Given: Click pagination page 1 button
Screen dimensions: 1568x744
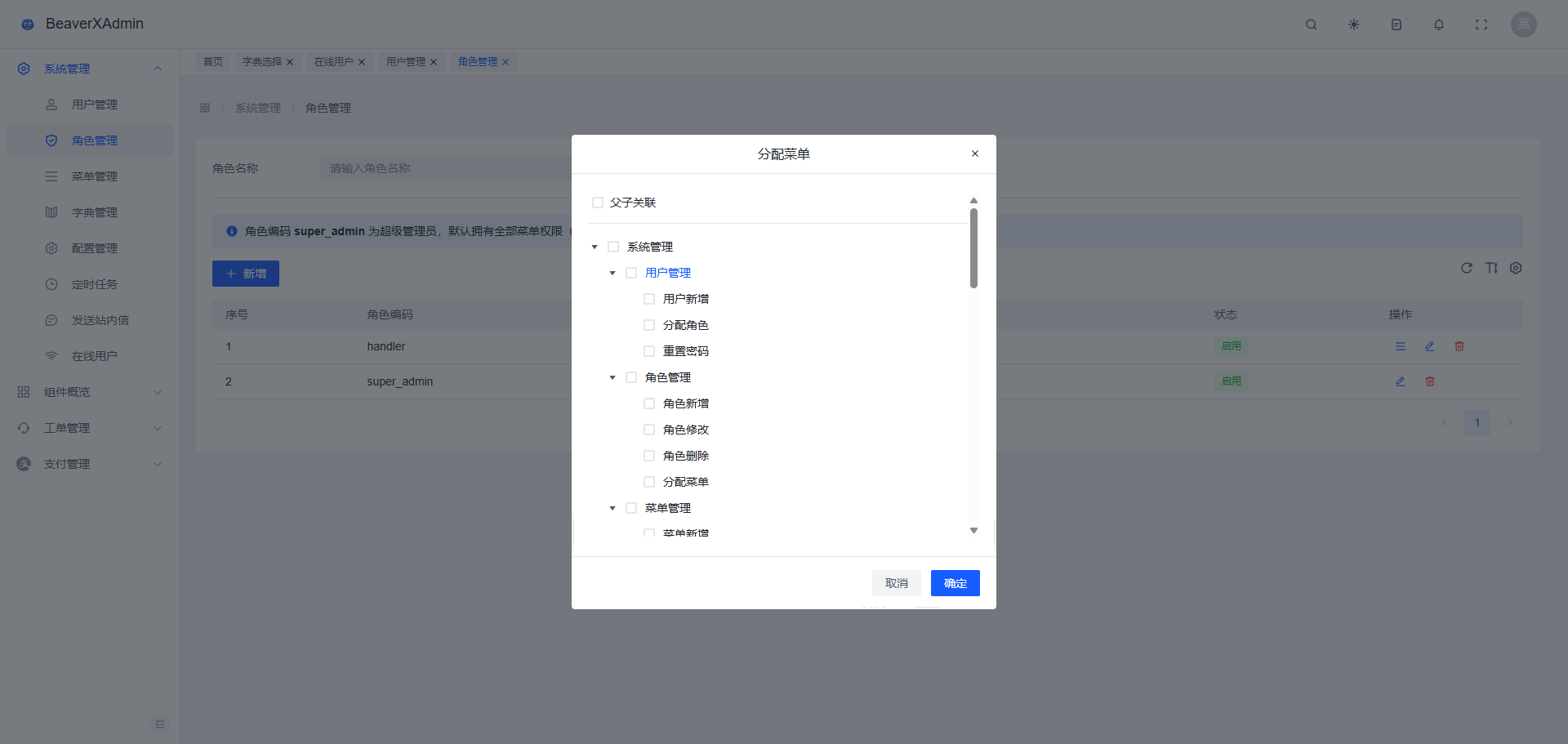Looking at the screenshot, I should [x=1477, y=422].
